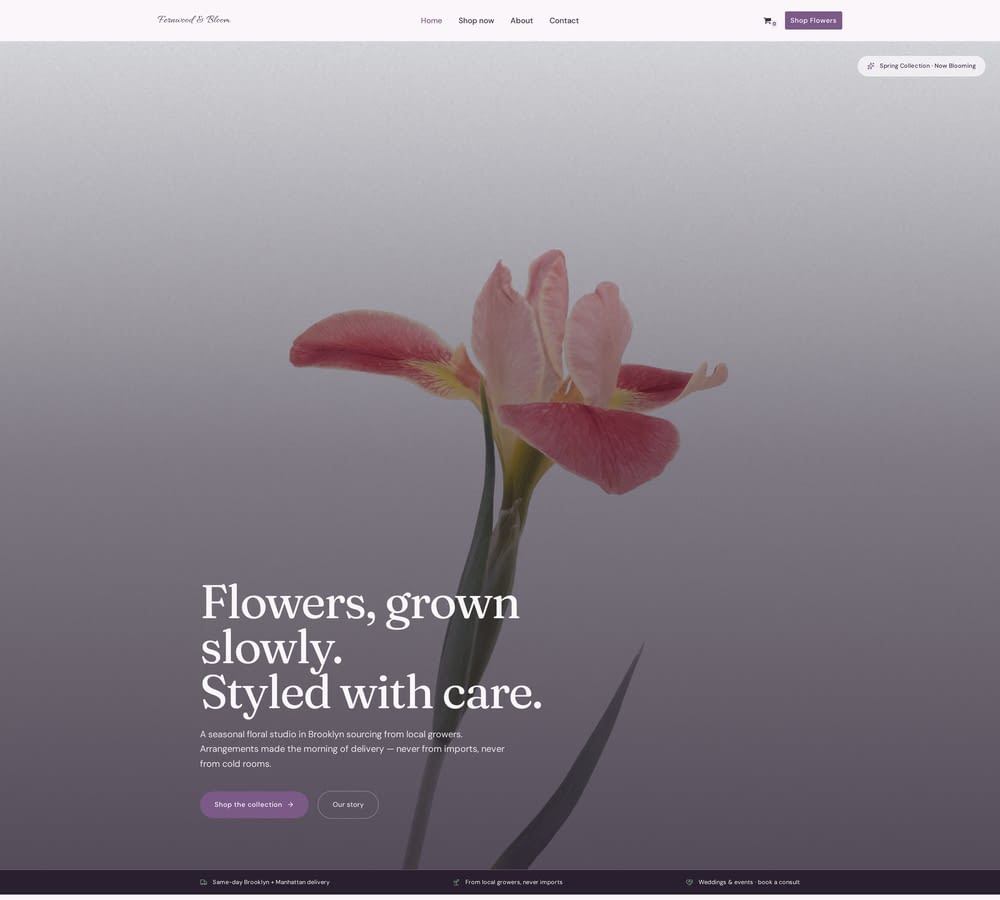Click the purple Shop Flowers button
The image size is (1000, 900).
pos(813,20)
